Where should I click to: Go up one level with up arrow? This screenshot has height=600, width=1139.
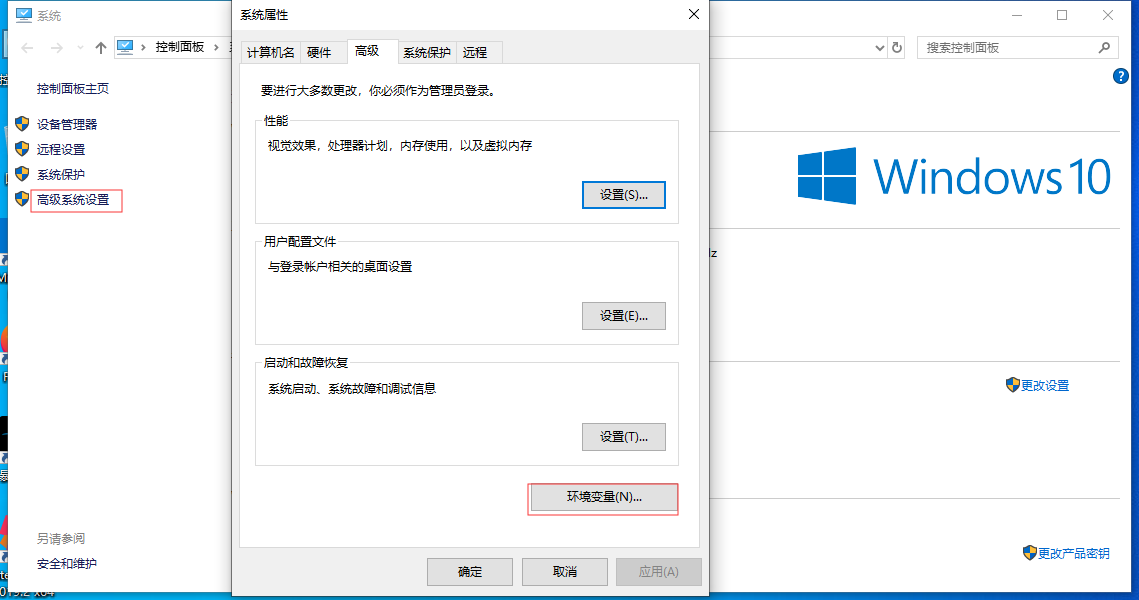101,48
